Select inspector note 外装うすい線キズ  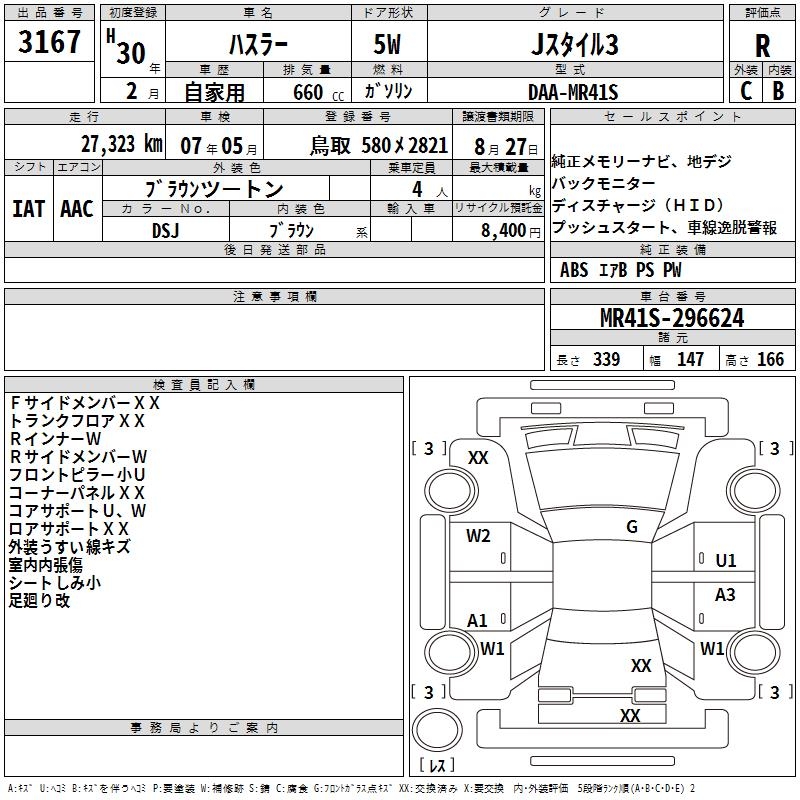coord(69,547)
